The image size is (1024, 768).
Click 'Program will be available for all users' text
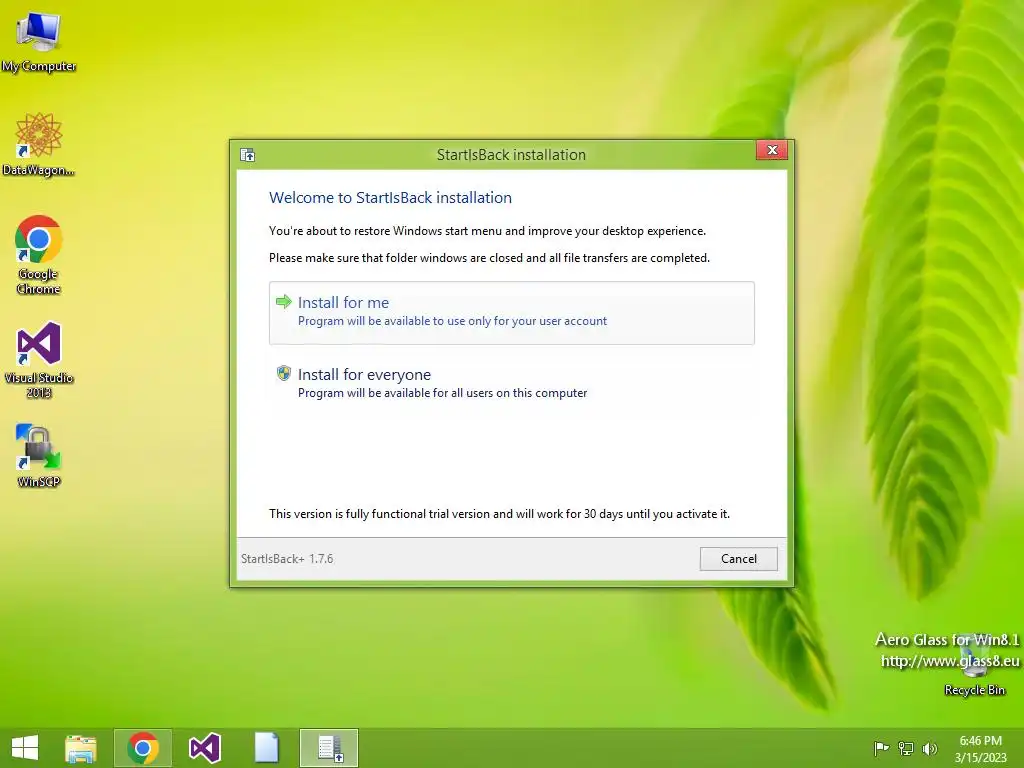(x=443, y=393)
